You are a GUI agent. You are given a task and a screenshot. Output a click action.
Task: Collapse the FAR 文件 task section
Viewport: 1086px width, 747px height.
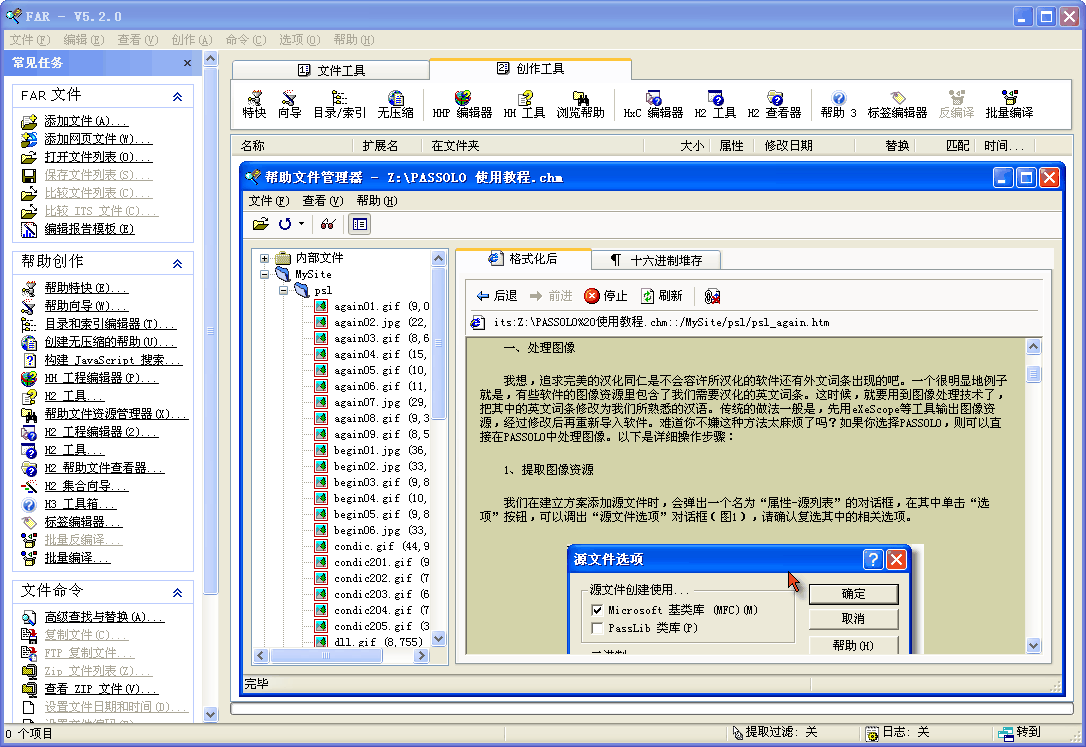[x=177, y=96]
